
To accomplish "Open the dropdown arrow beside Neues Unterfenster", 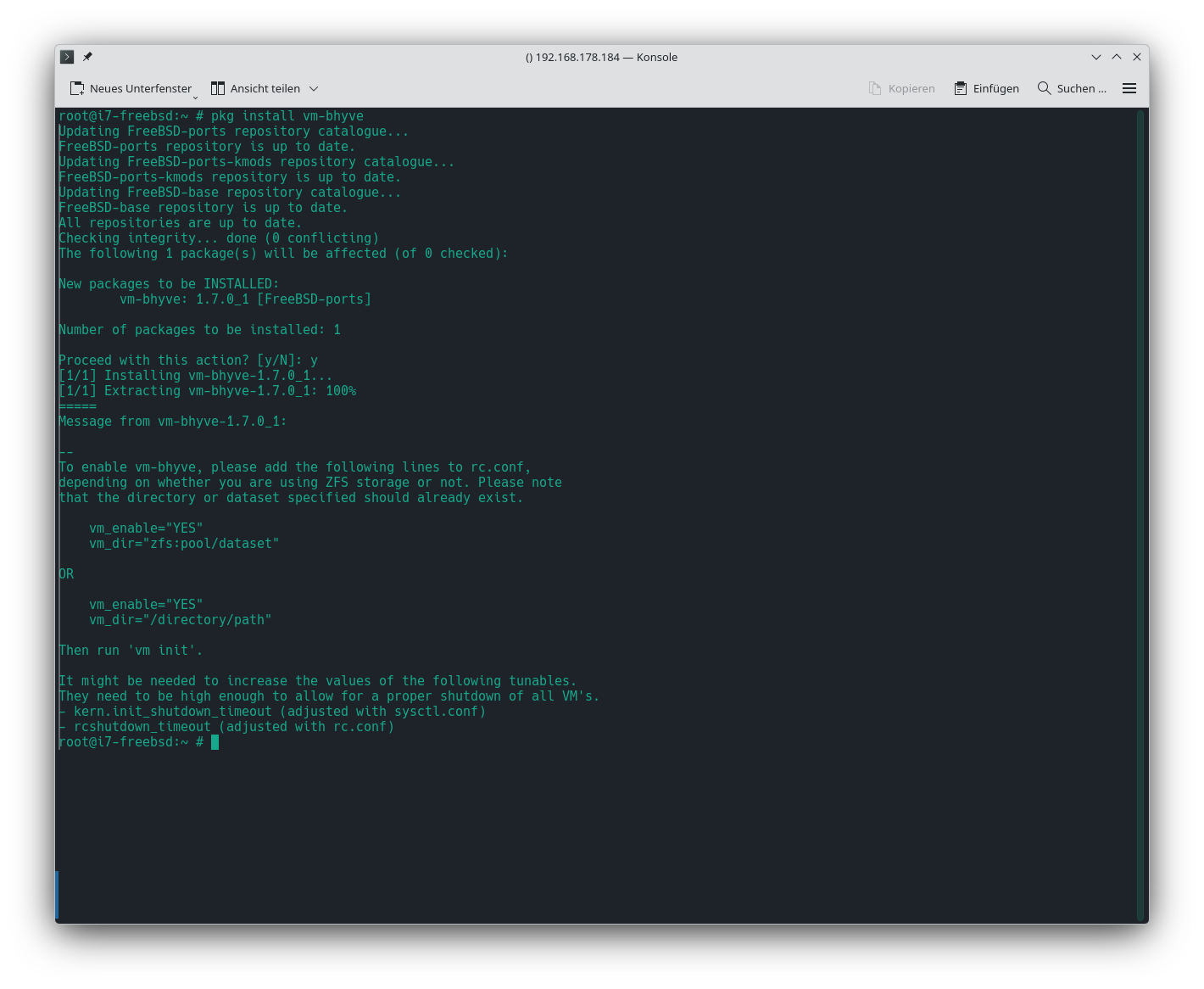I will click(x=195, y=96).
